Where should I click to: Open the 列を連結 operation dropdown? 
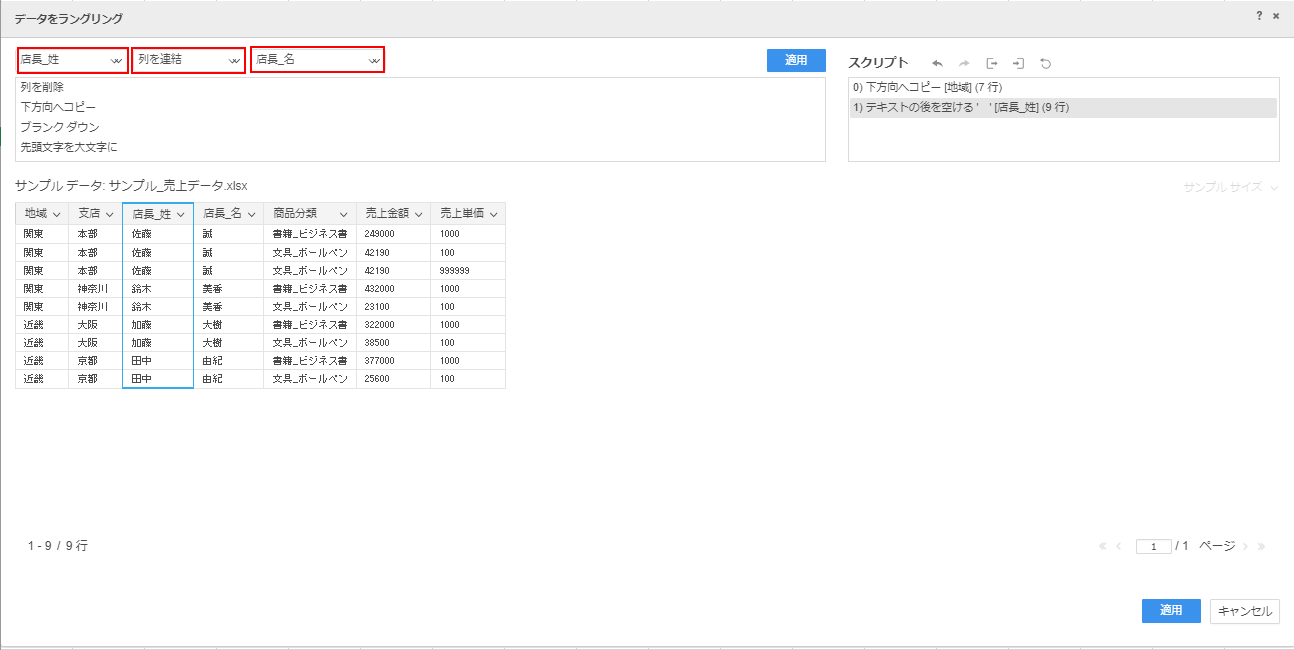189,60
